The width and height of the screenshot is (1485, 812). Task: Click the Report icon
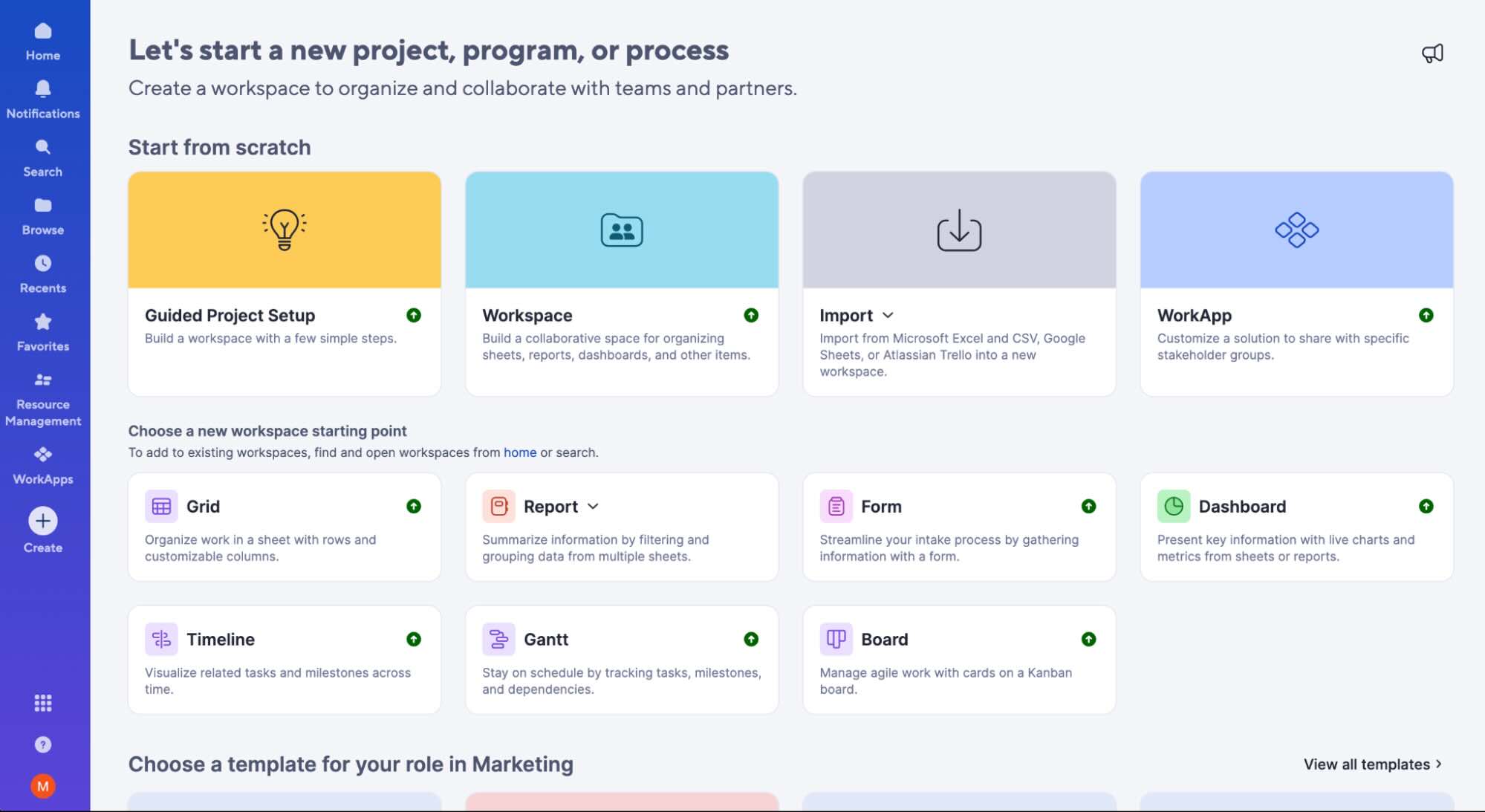click(498, 507)
